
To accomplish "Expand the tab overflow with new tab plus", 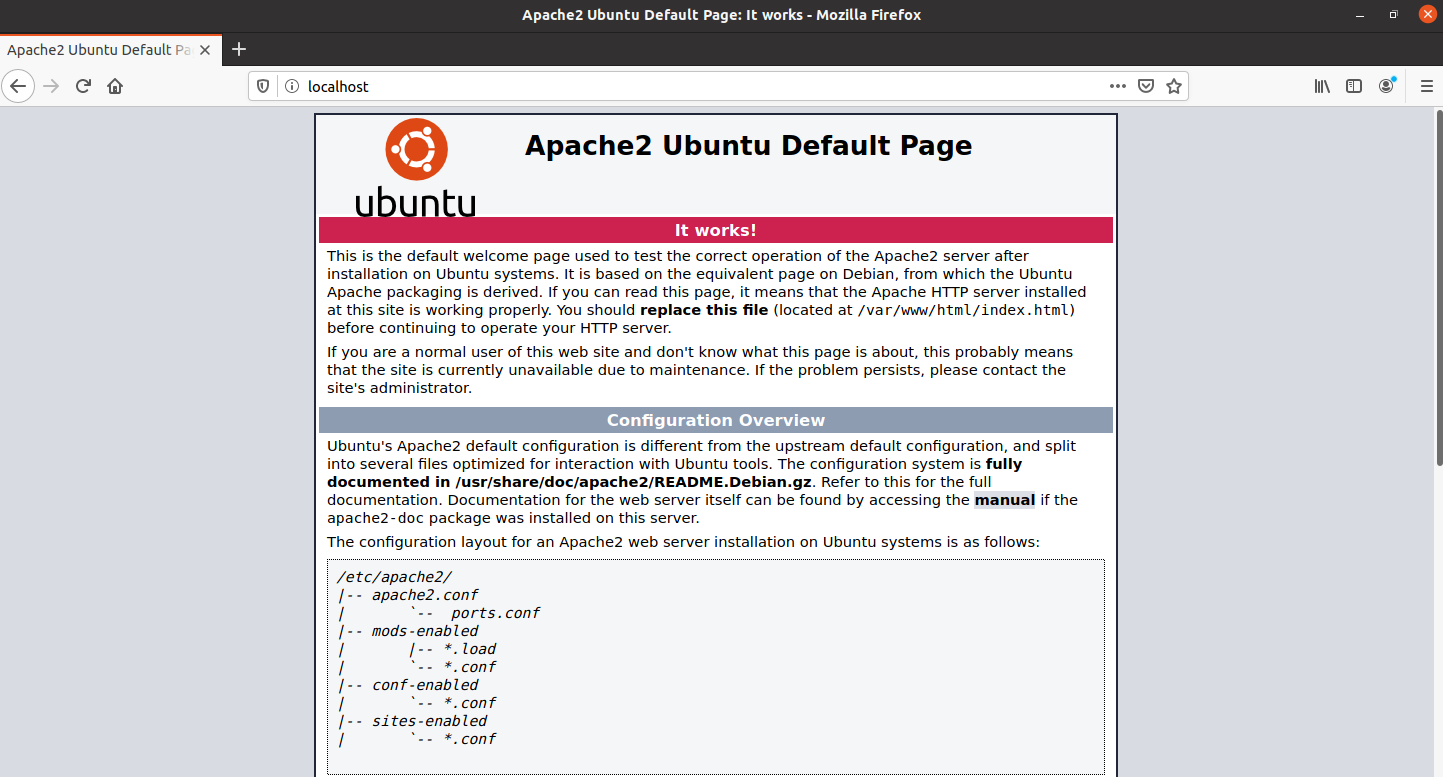I will tap(238, 49).
